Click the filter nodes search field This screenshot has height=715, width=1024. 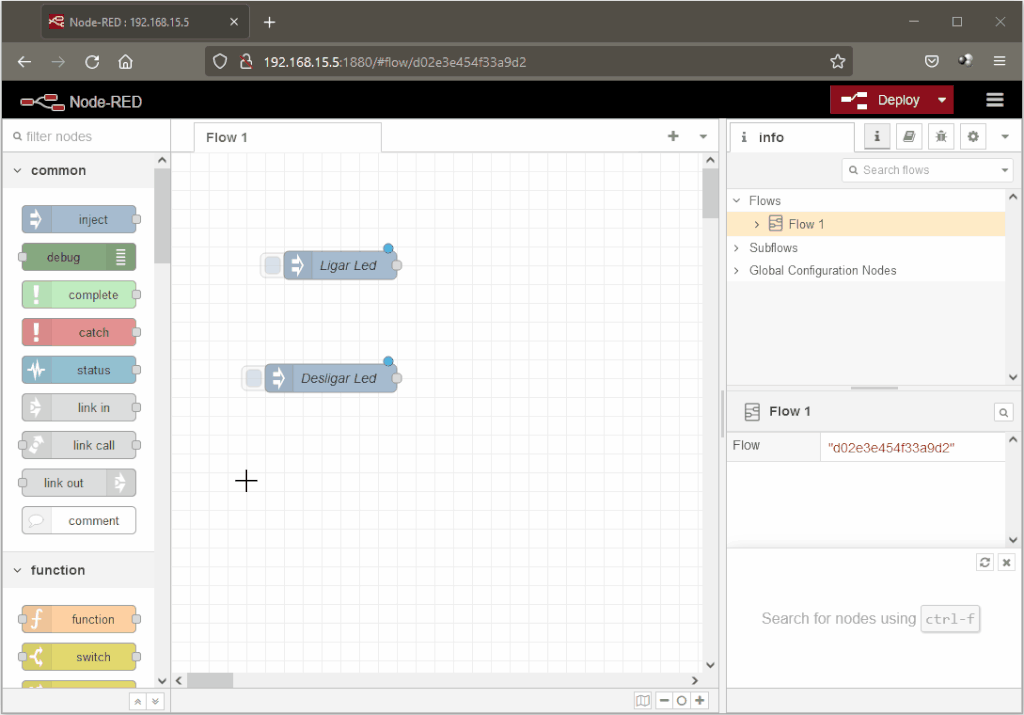(x=86, y=136)
